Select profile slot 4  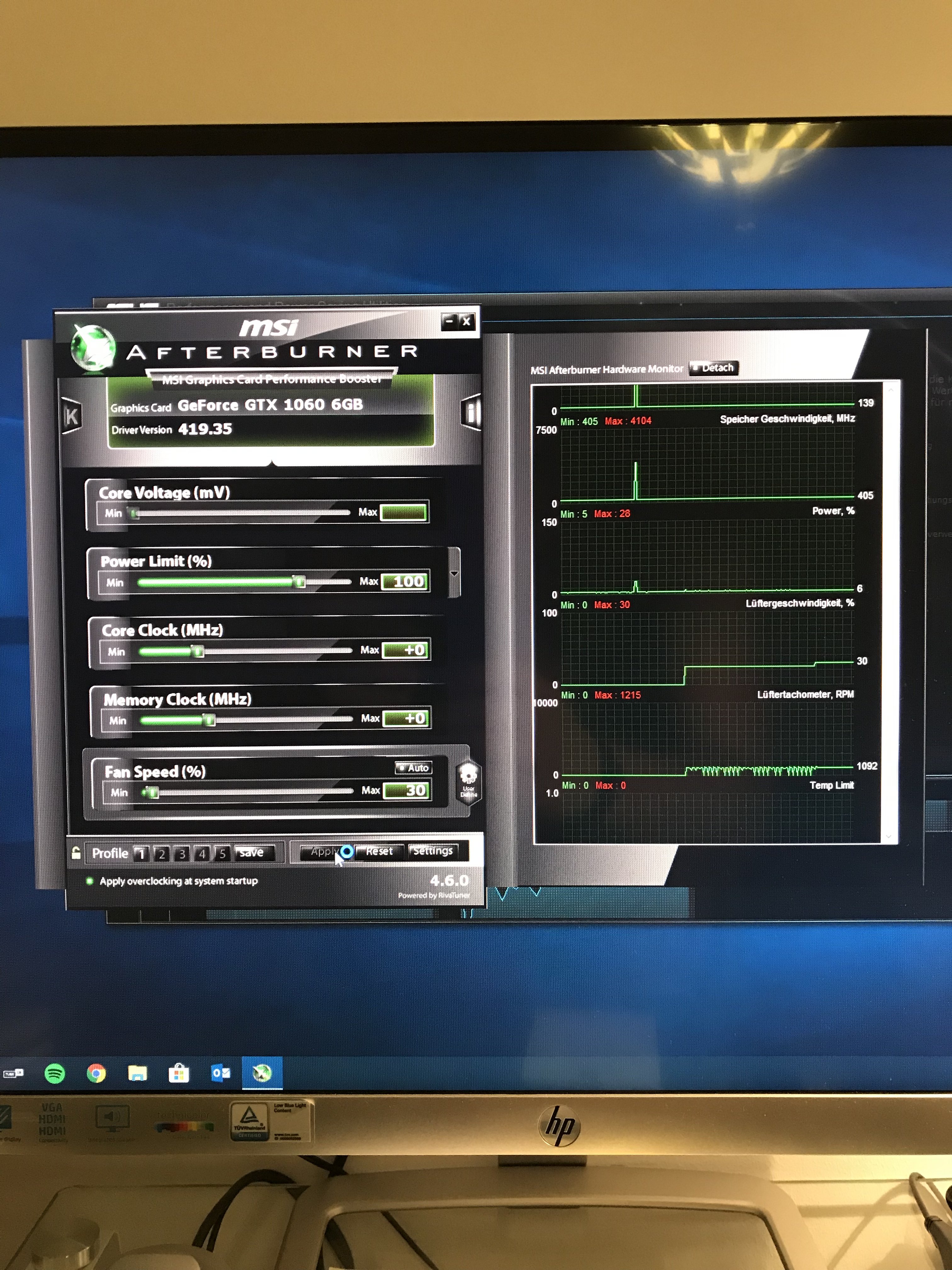[202, 854]
